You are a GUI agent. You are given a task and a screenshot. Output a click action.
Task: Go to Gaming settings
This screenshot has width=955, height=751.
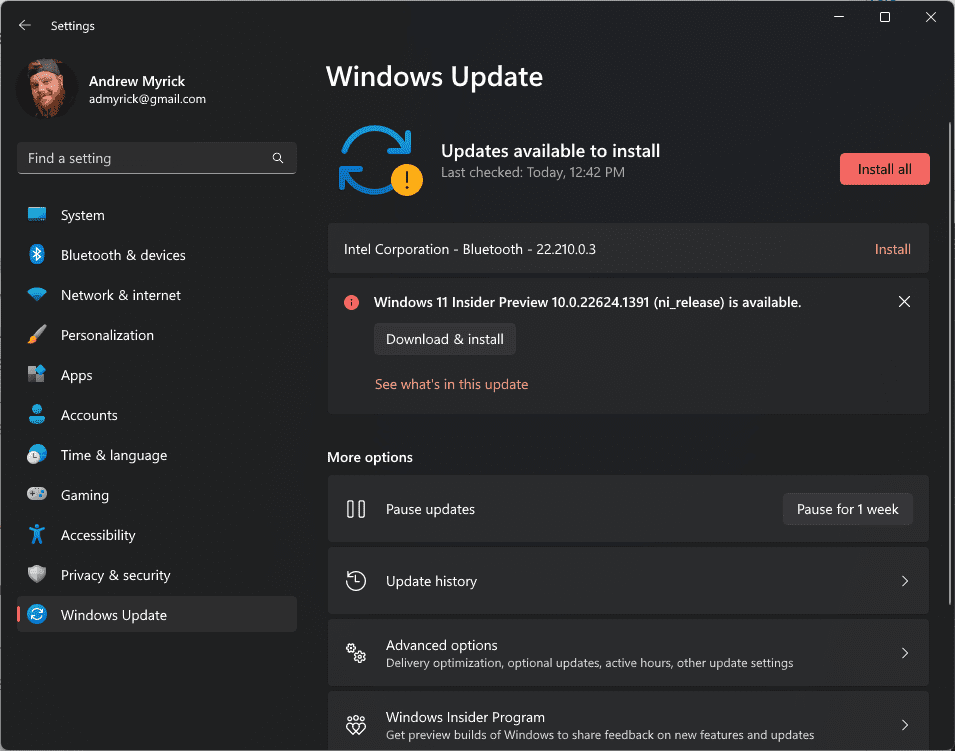click(157, 495)
